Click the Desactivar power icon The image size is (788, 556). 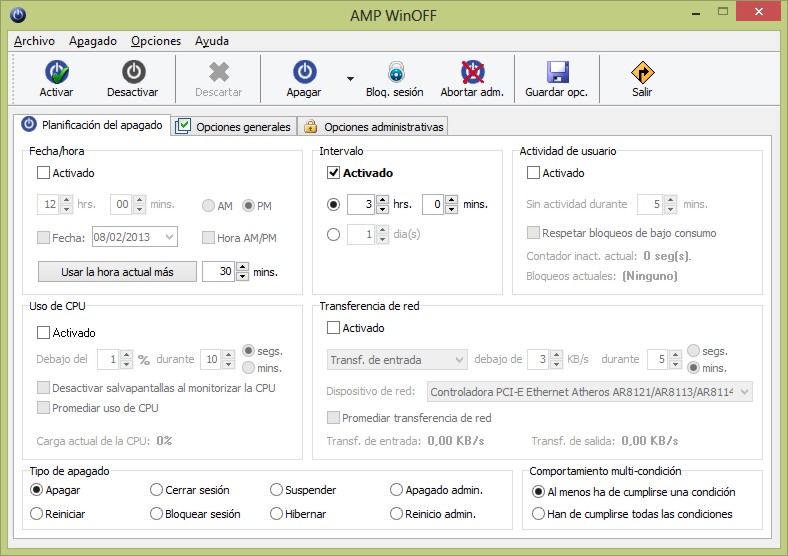click(134, 72)
